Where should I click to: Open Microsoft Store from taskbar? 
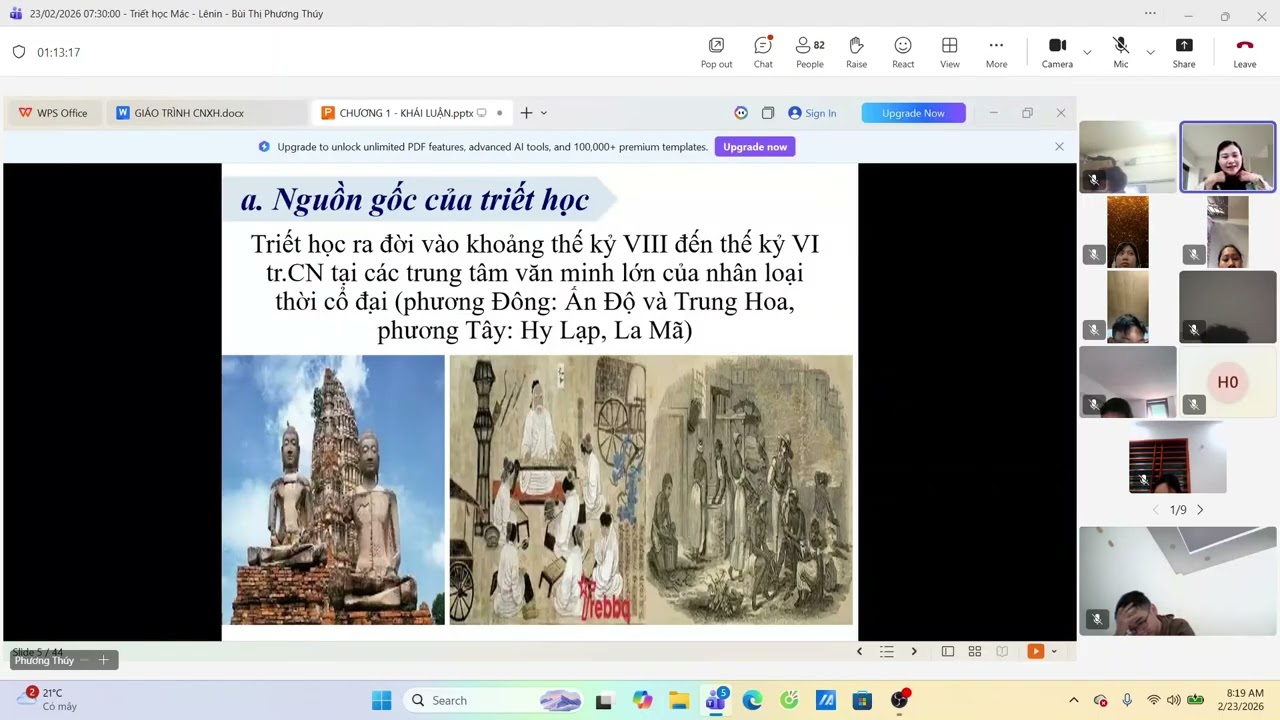(862, 700)
